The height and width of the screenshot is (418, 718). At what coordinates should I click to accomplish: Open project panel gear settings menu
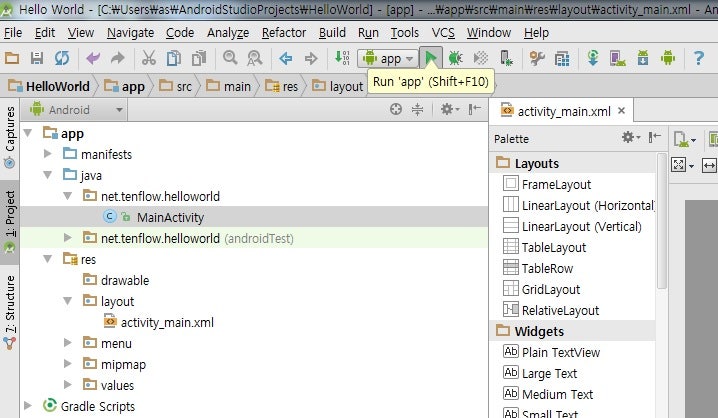(449, 109)
